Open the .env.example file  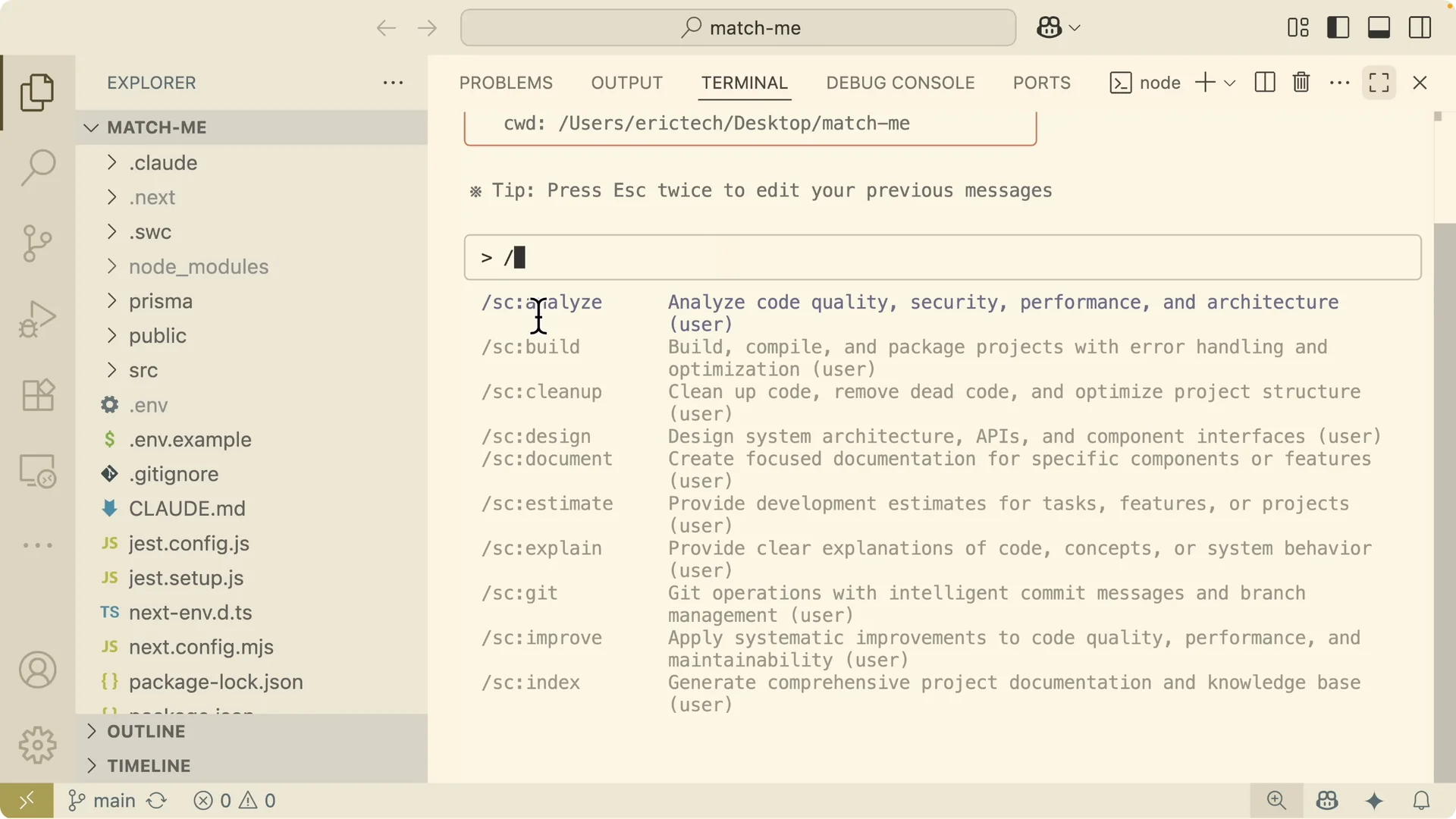click(x=252, y=440)
